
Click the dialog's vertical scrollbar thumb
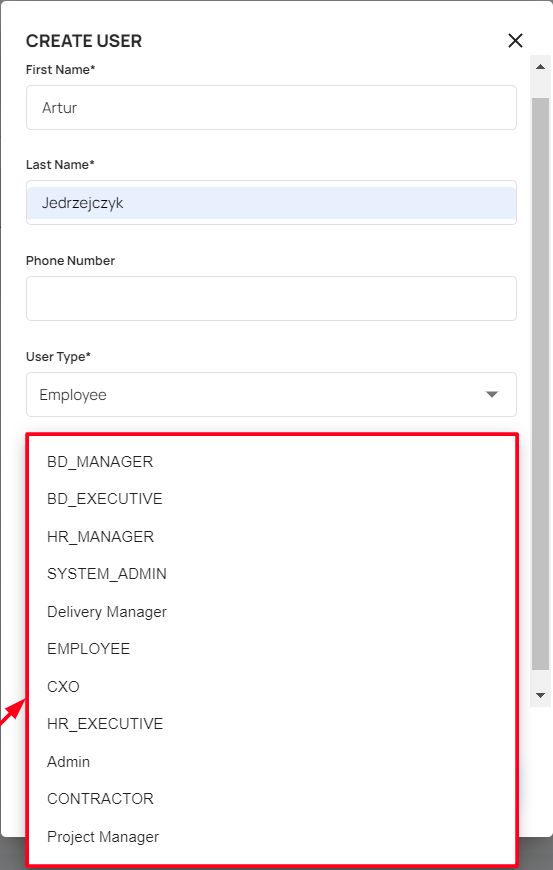[x=540, y=384]
